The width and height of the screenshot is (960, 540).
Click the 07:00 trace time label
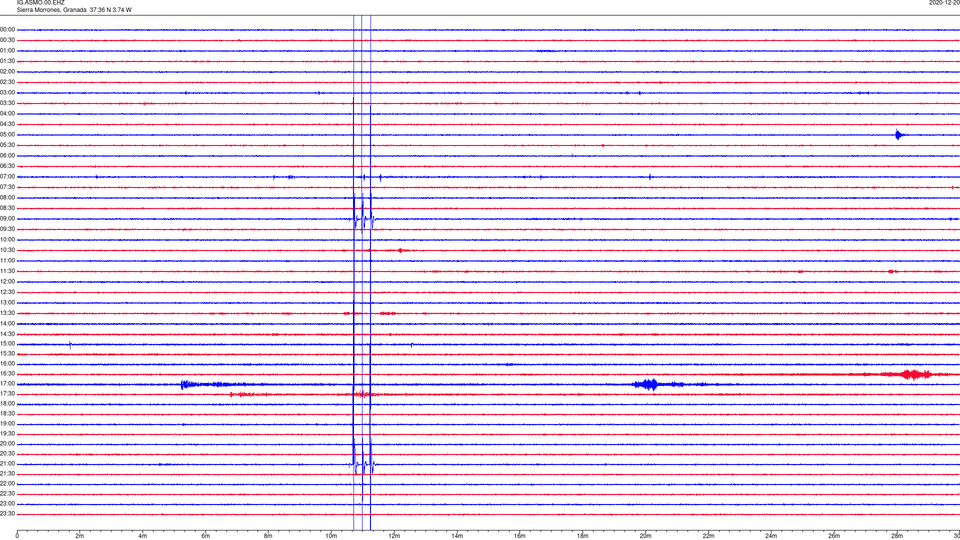tap(7, 176)
